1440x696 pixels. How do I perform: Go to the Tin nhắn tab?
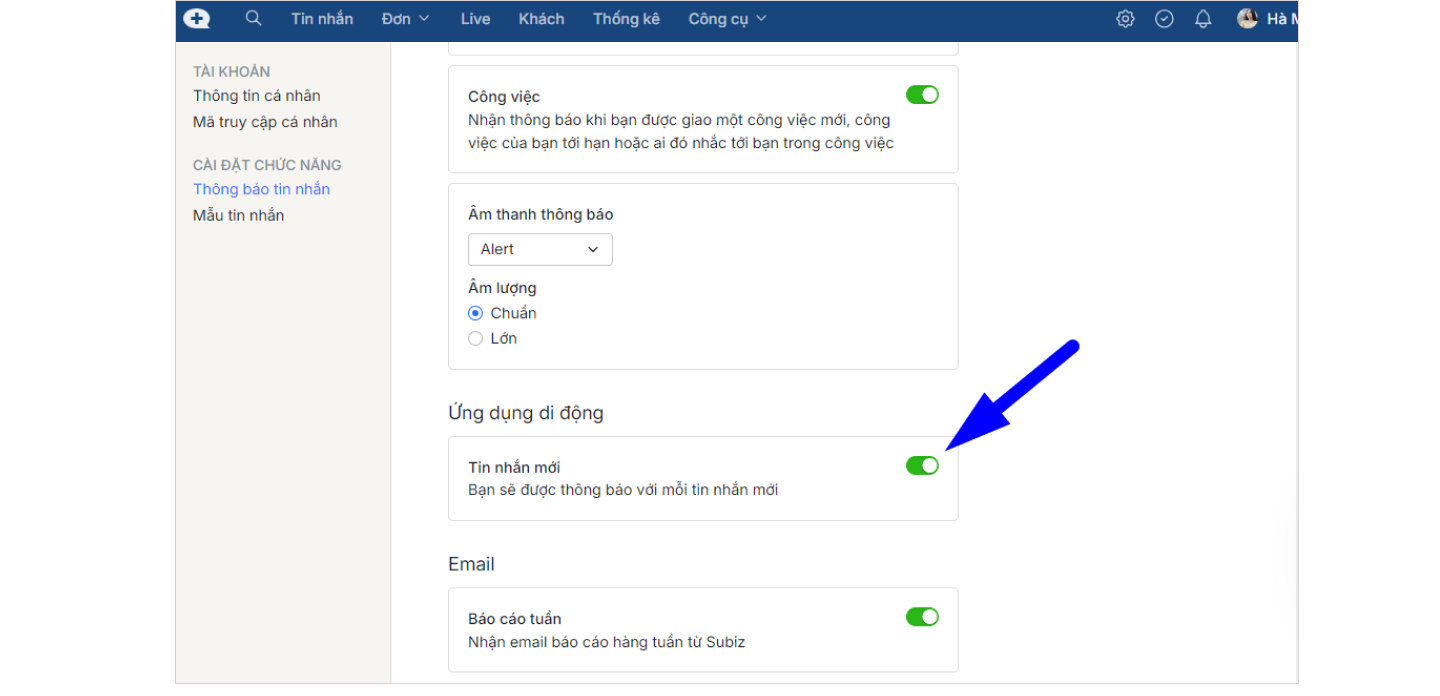click(x=322, y=19)
